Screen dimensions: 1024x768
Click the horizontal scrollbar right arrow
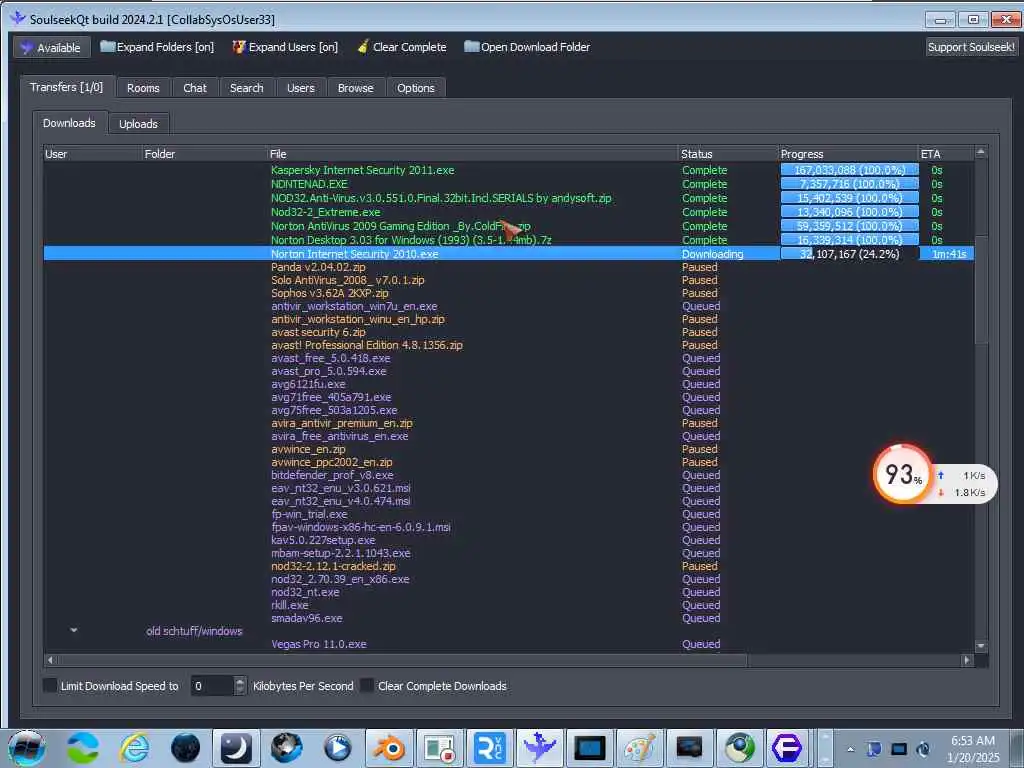pyautogui.click(x=967, y=660)
